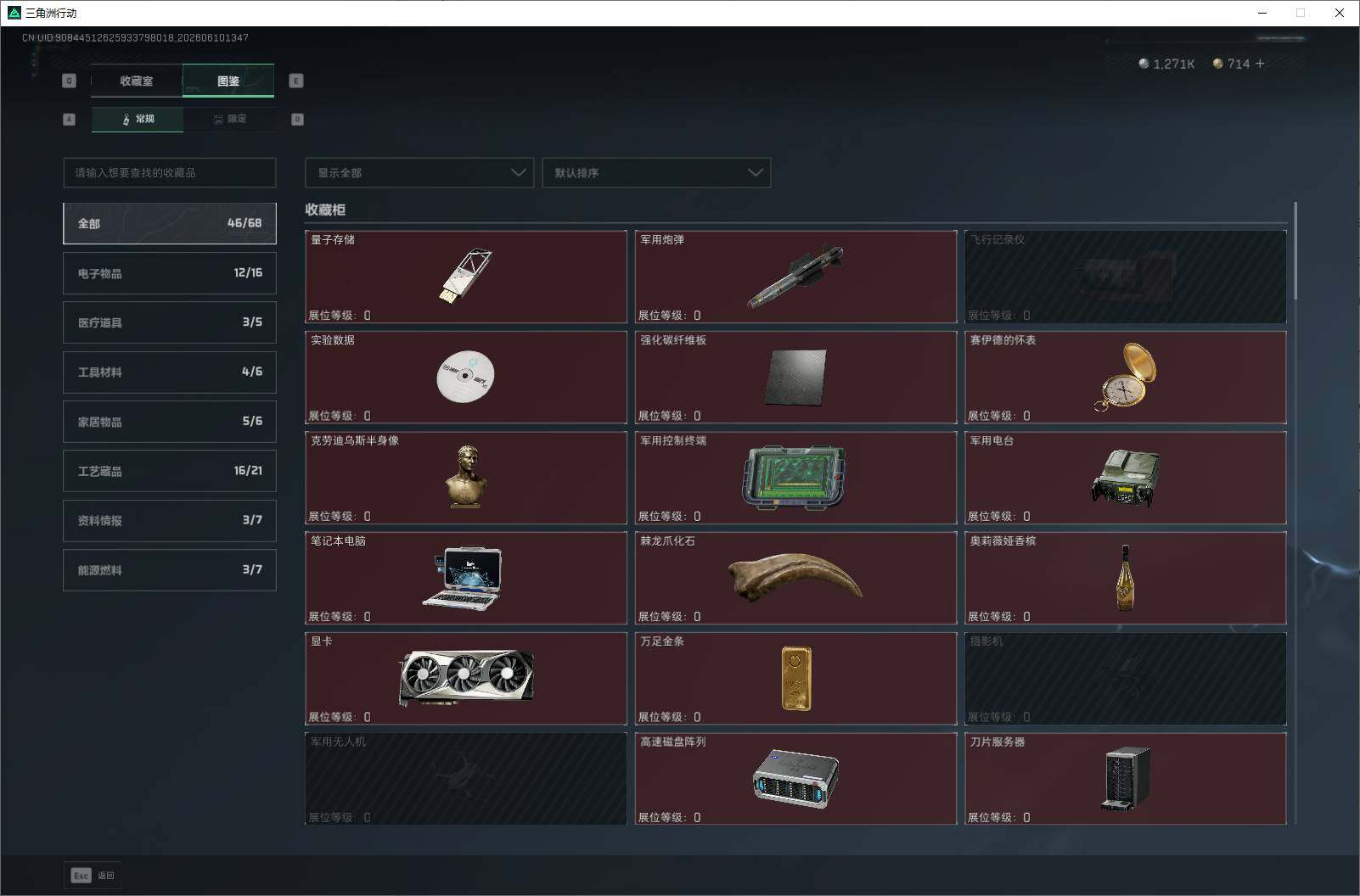Select the 工艺藏品 category

pyautogui.click(x=170, y=471)
